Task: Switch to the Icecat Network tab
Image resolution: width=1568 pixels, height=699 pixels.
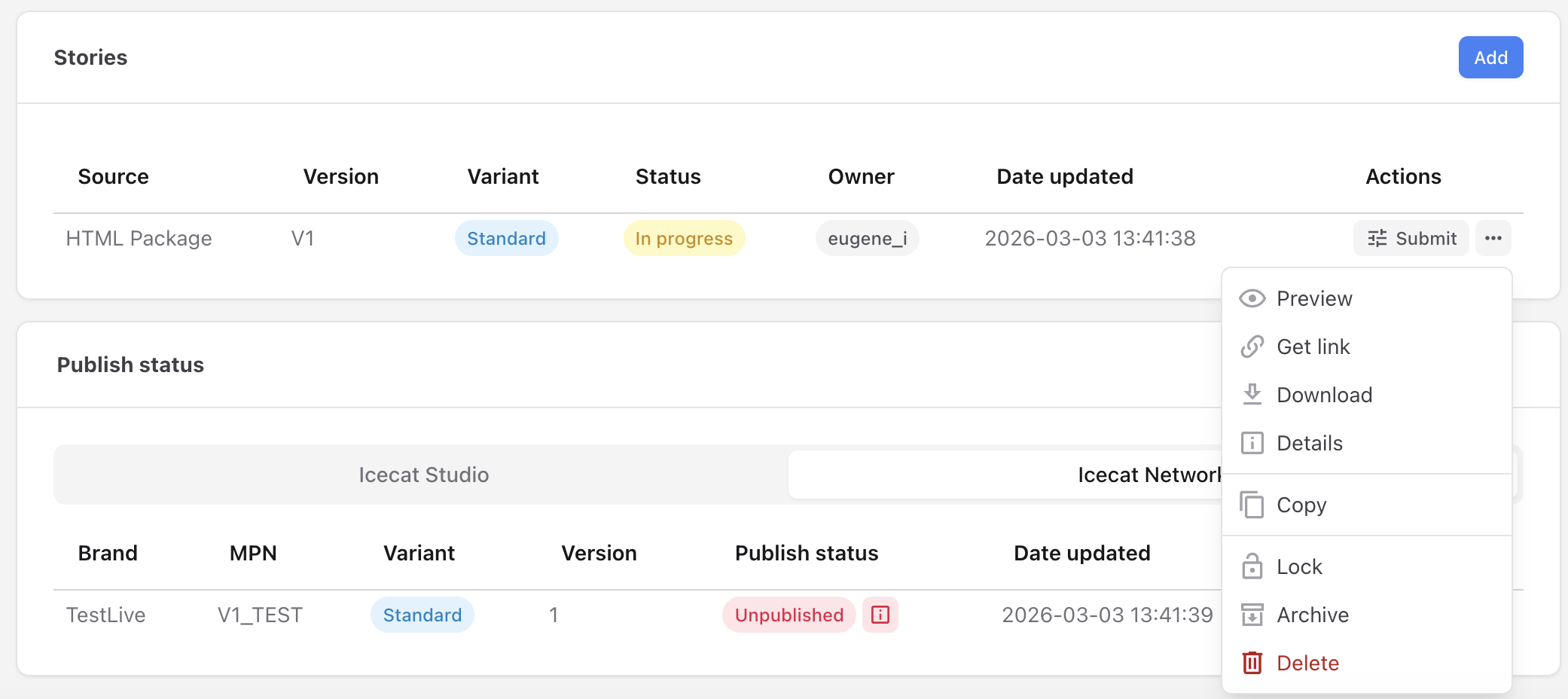Action: [x=1002, y=475]
